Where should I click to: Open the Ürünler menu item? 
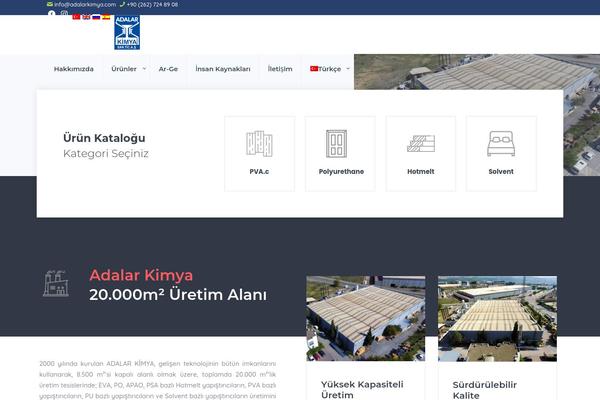click(124, 69)
